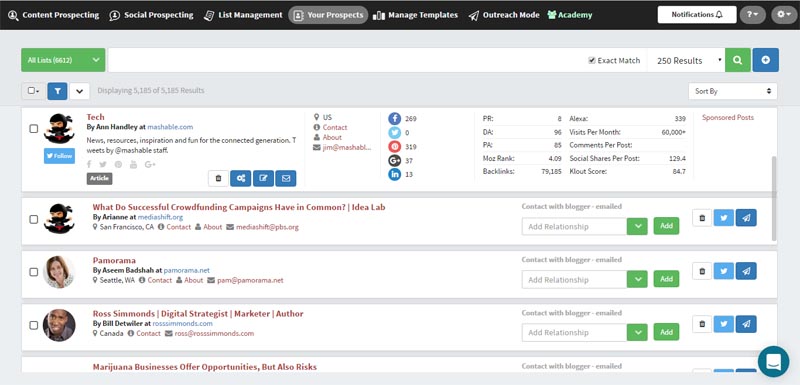Open Contact link for Tech prospect

point(335,127)
